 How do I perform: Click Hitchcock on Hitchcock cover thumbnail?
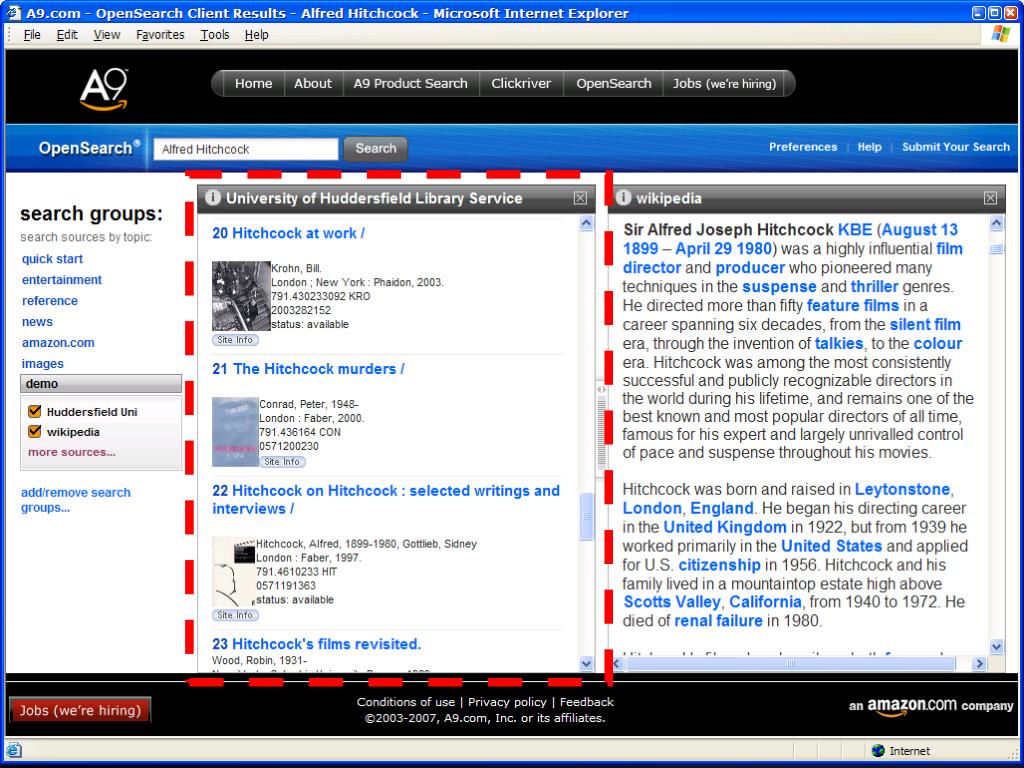234,572
